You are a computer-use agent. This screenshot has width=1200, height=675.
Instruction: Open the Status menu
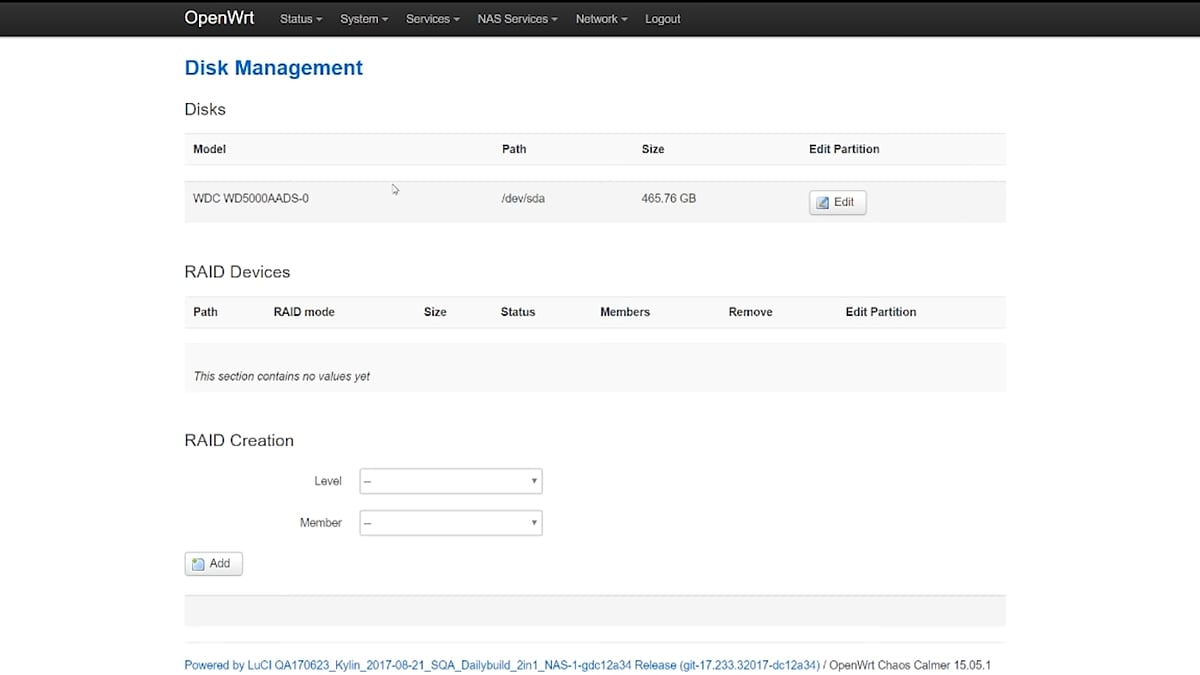pos(300,19)
